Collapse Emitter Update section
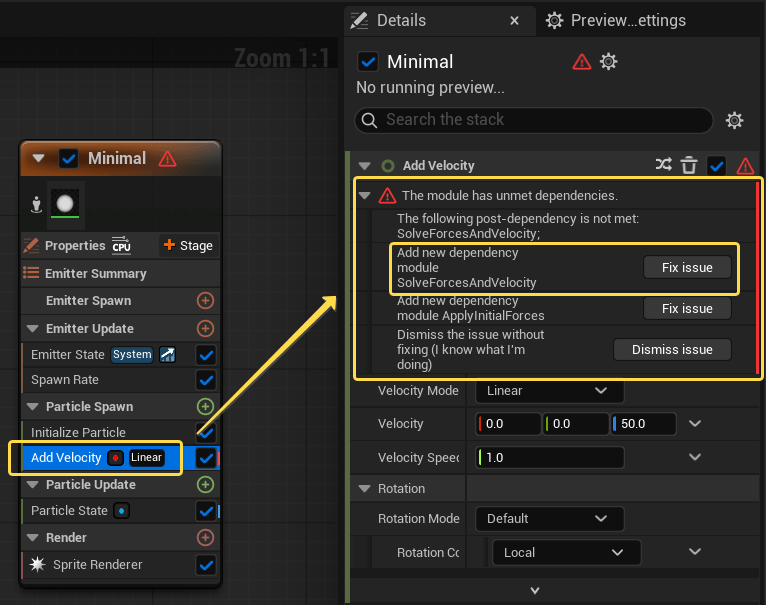766x605 pixels. (33, 328)
